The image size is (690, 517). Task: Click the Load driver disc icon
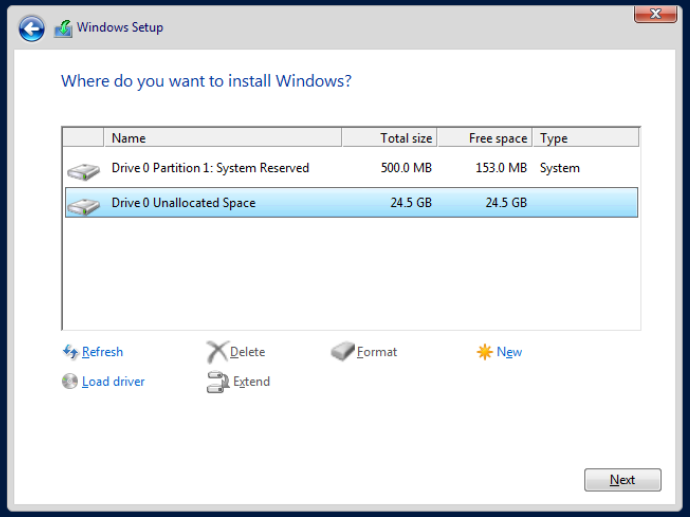(x=70, y=381)
